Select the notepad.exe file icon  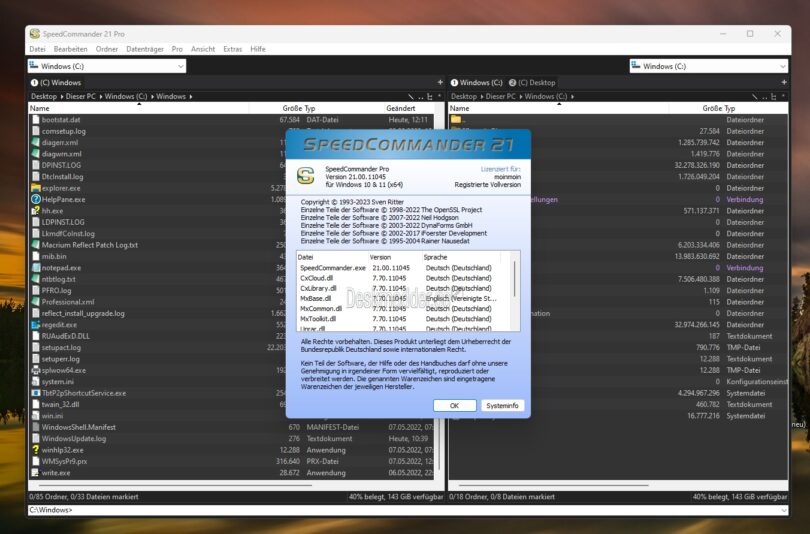click(36, 268)
